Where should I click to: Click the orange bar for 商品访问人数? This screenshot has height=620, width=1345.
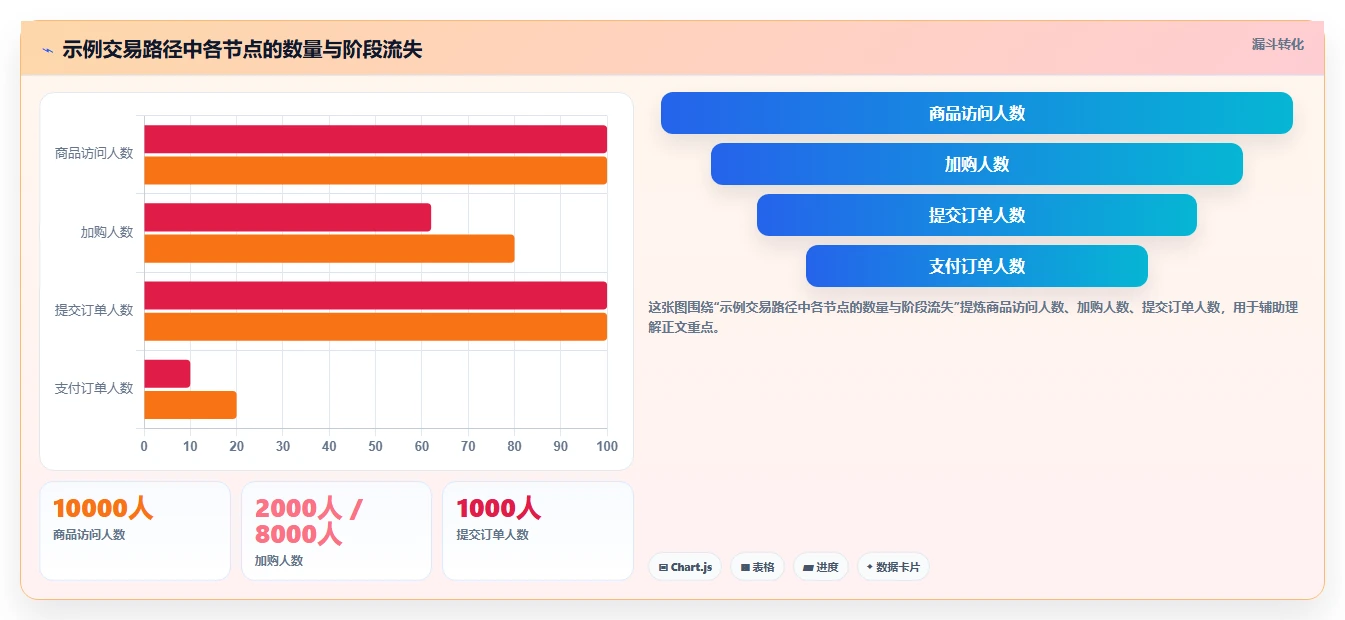tap(375, 170)
